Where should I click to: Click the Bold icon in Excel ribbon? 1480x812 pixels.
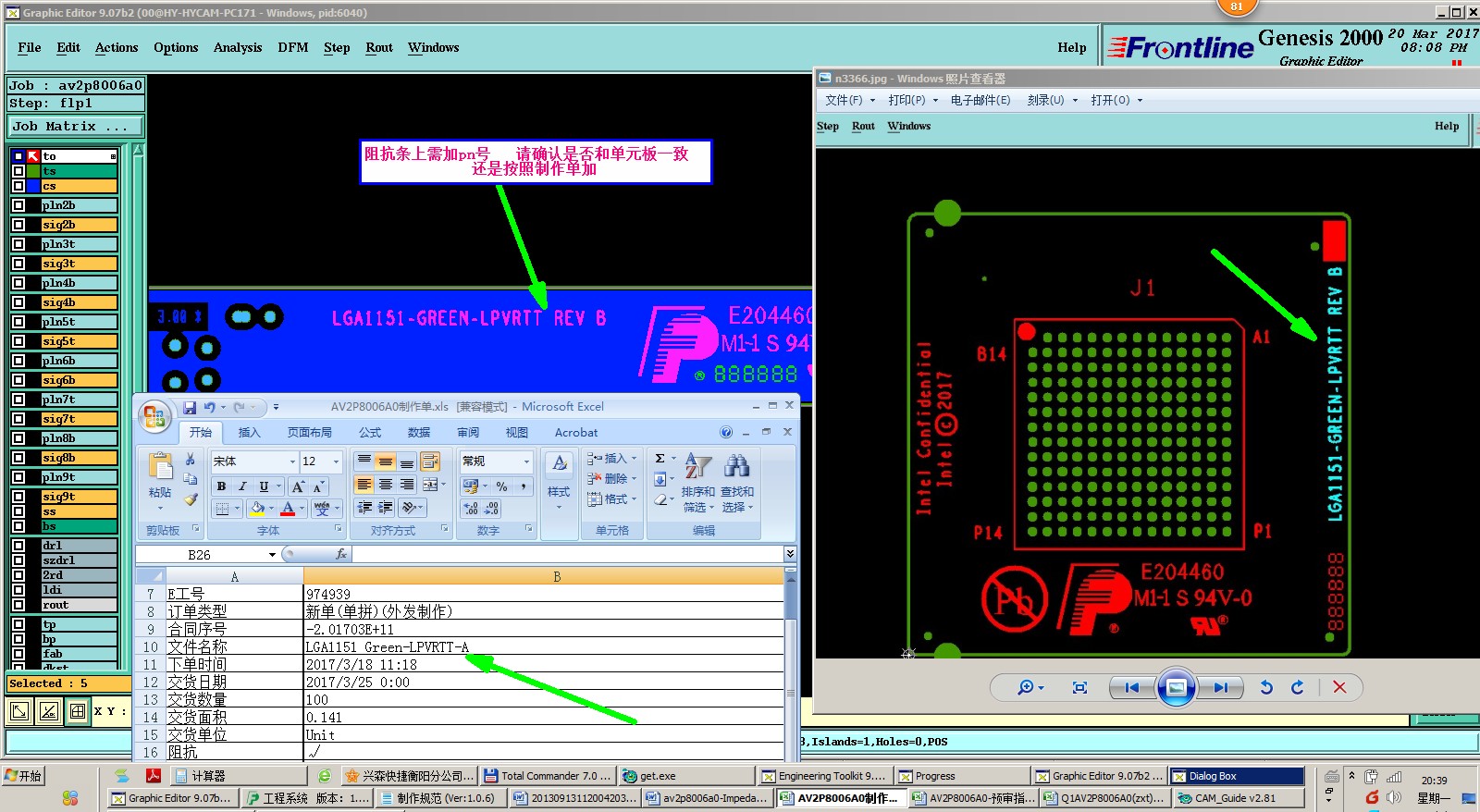(x=221, y=486)
